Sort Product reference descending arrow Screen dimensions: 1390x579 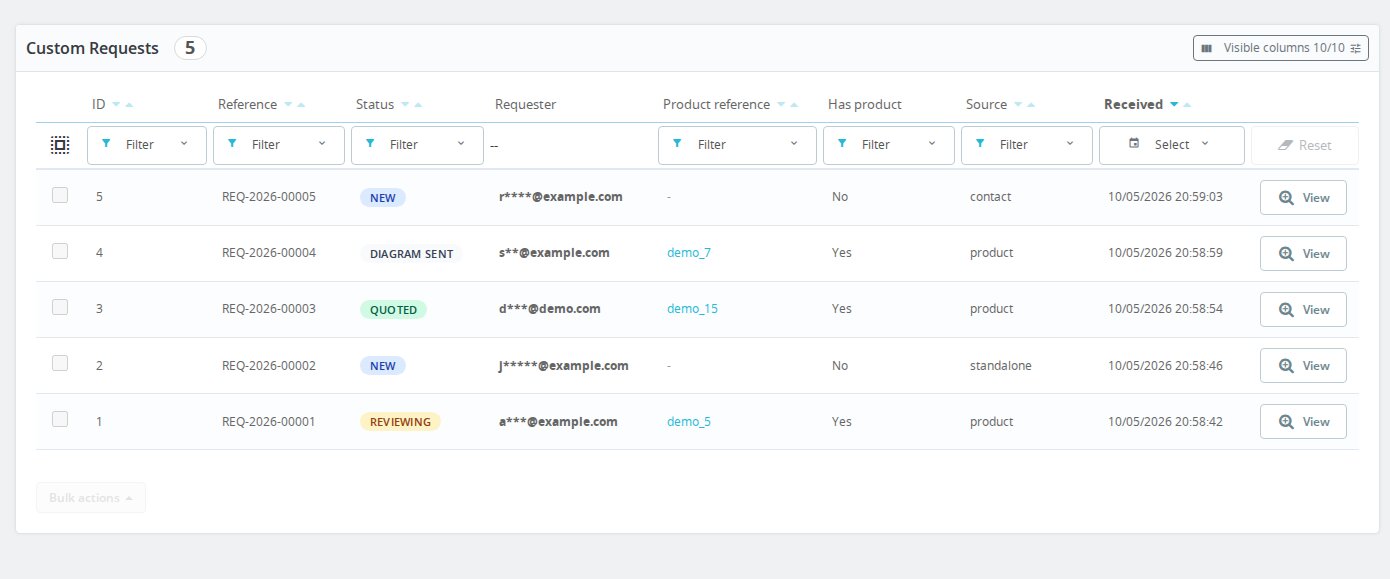click(x=781, y=105)
